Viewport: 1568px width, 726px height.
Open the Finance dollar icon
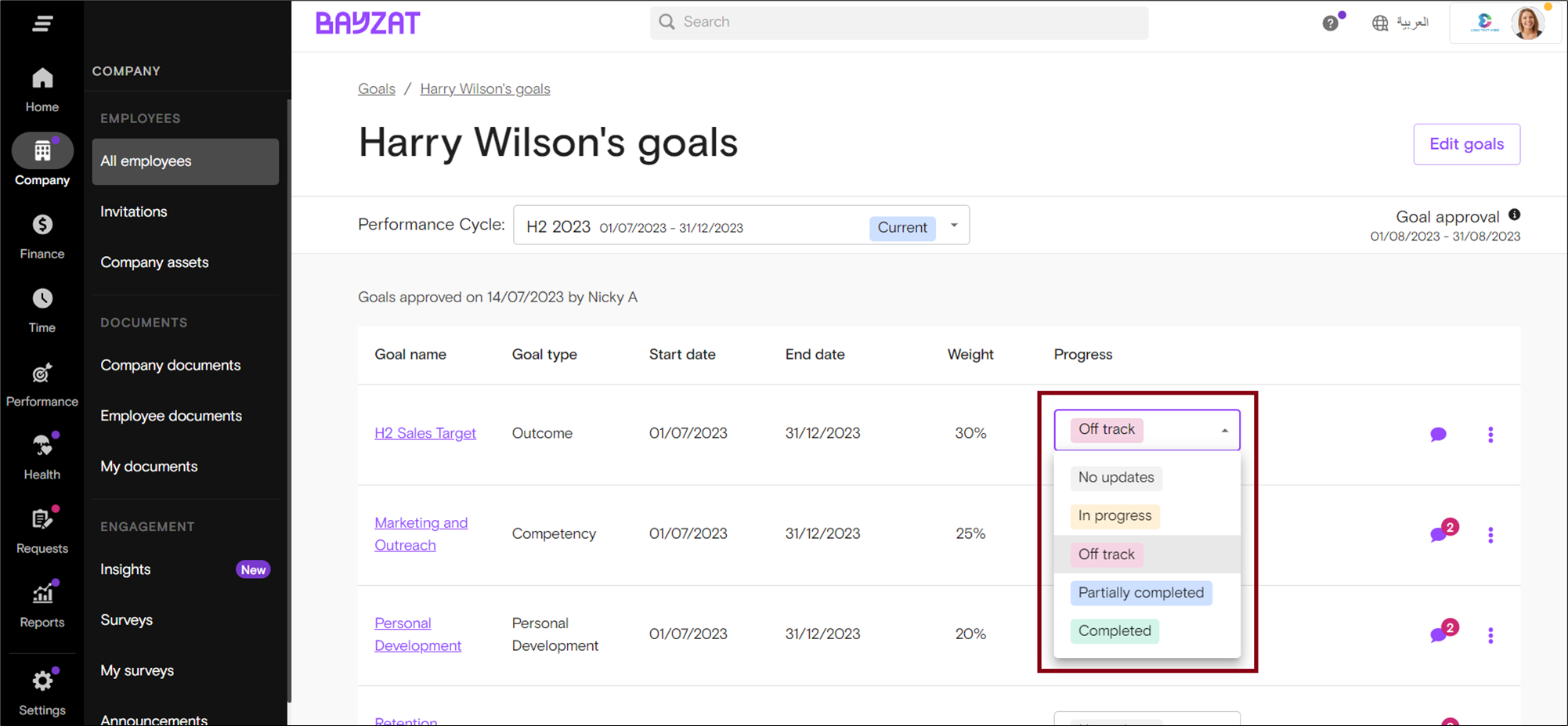(42, 226)
